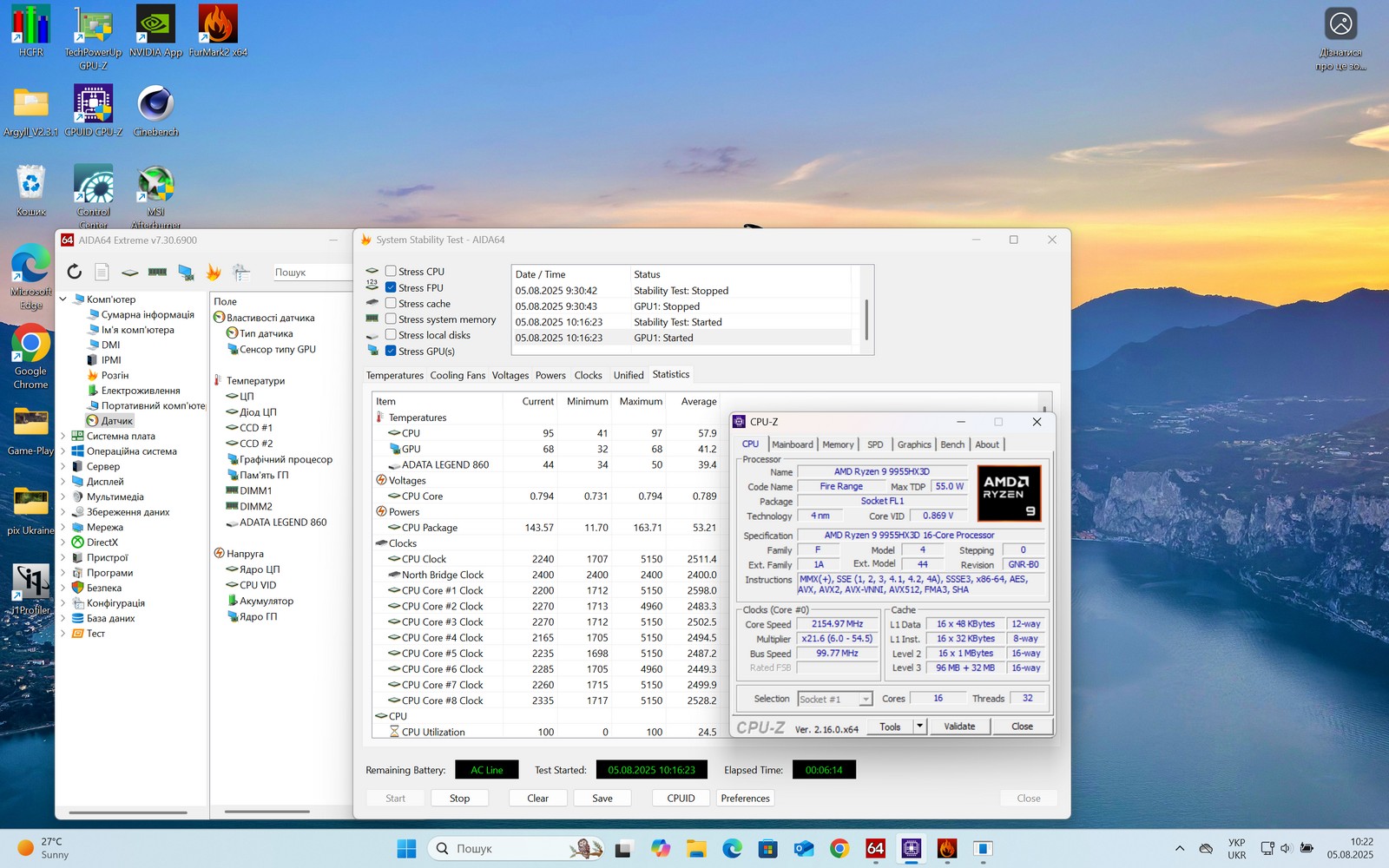The height and width of the screenshot is (868, 1389).
Task: Click the CPUID button in stability test
Action: [x=681, y=798]
